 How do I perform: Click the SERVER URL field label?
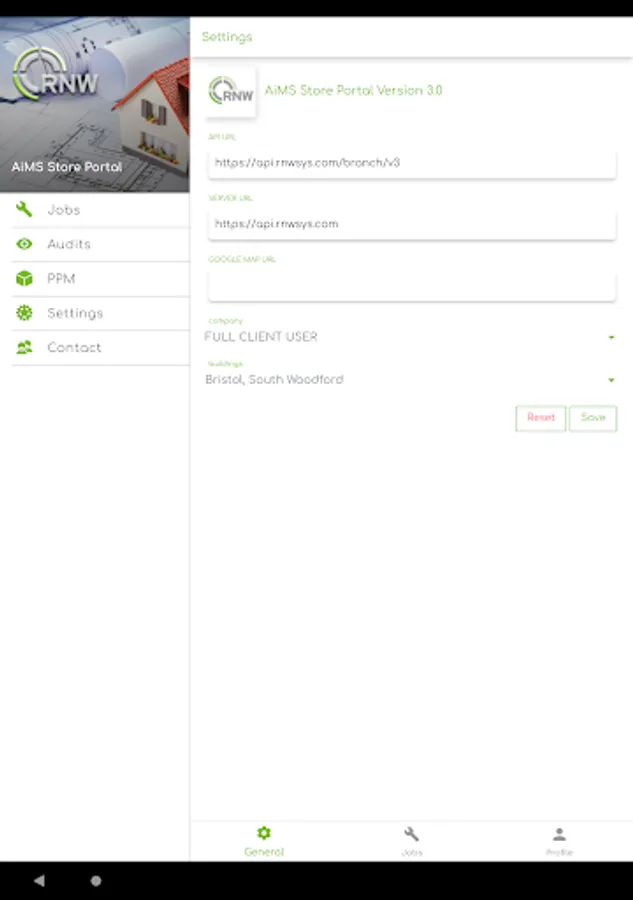230,198
